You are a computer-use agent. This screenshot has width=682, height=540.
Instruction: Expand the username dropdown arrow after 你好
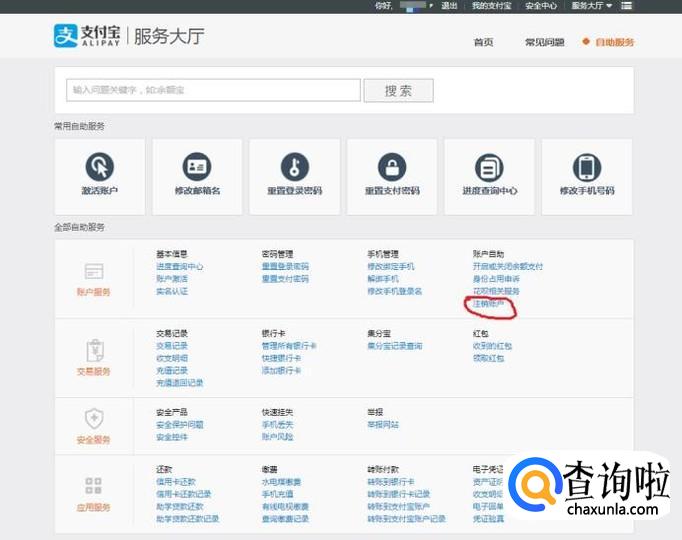click(x=431, y=6)
